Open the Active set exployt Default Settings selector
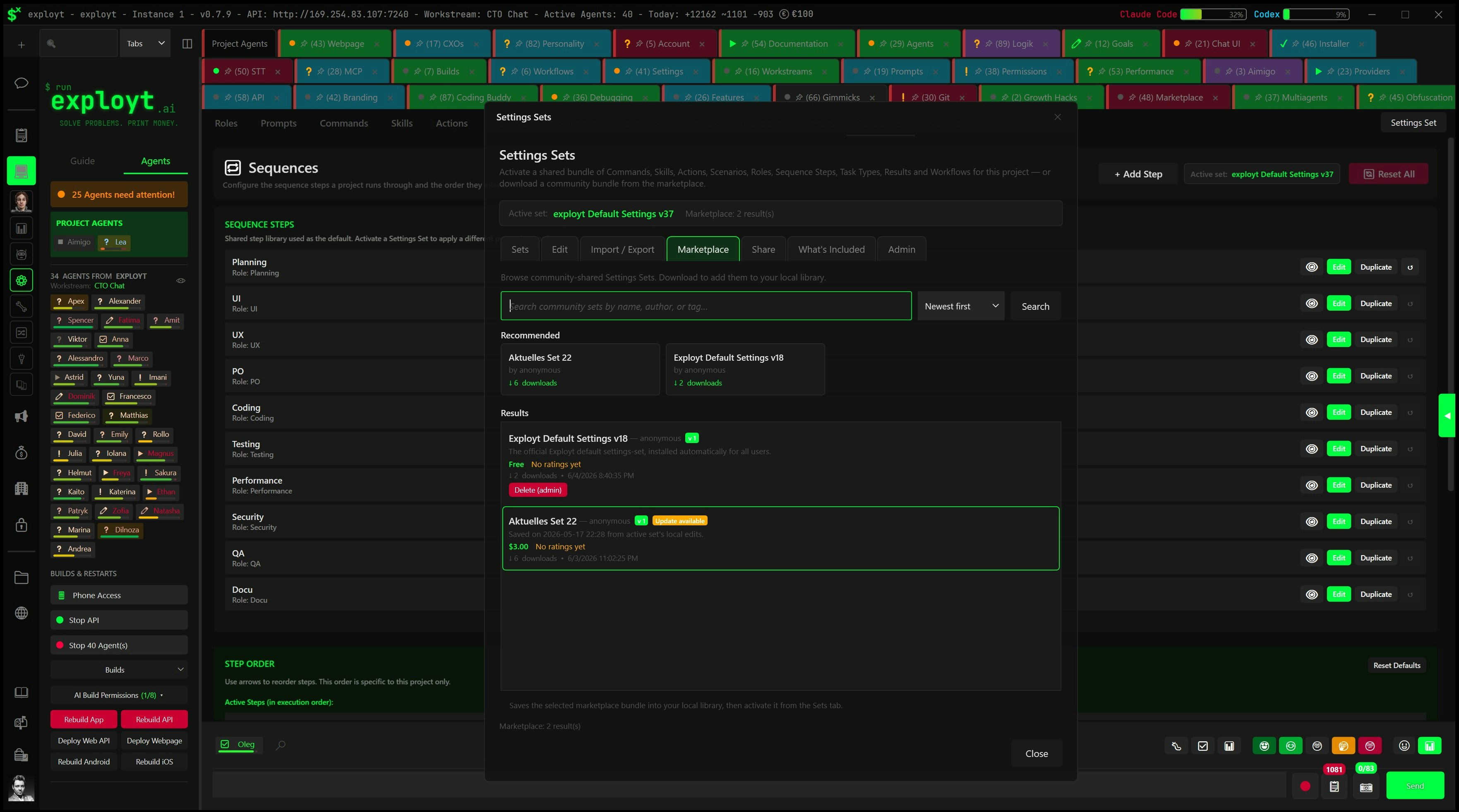Viewport: 1459px width, 812px height. (x=1261, y=174)
